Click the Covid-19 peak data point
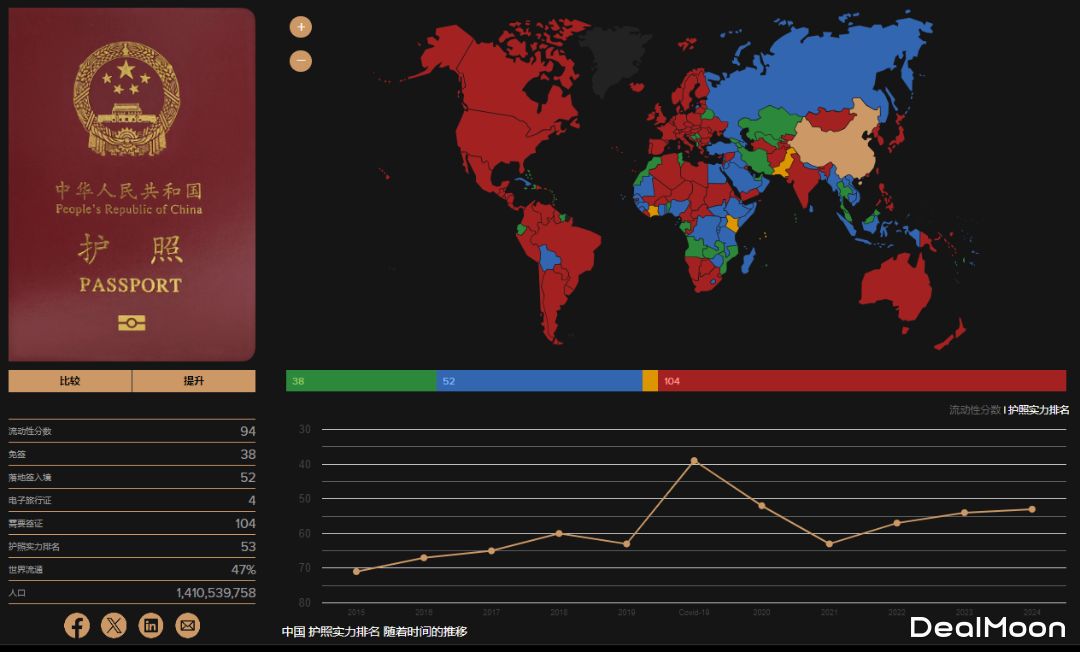This screenshot has height=652, width=1080. [694, 461]
